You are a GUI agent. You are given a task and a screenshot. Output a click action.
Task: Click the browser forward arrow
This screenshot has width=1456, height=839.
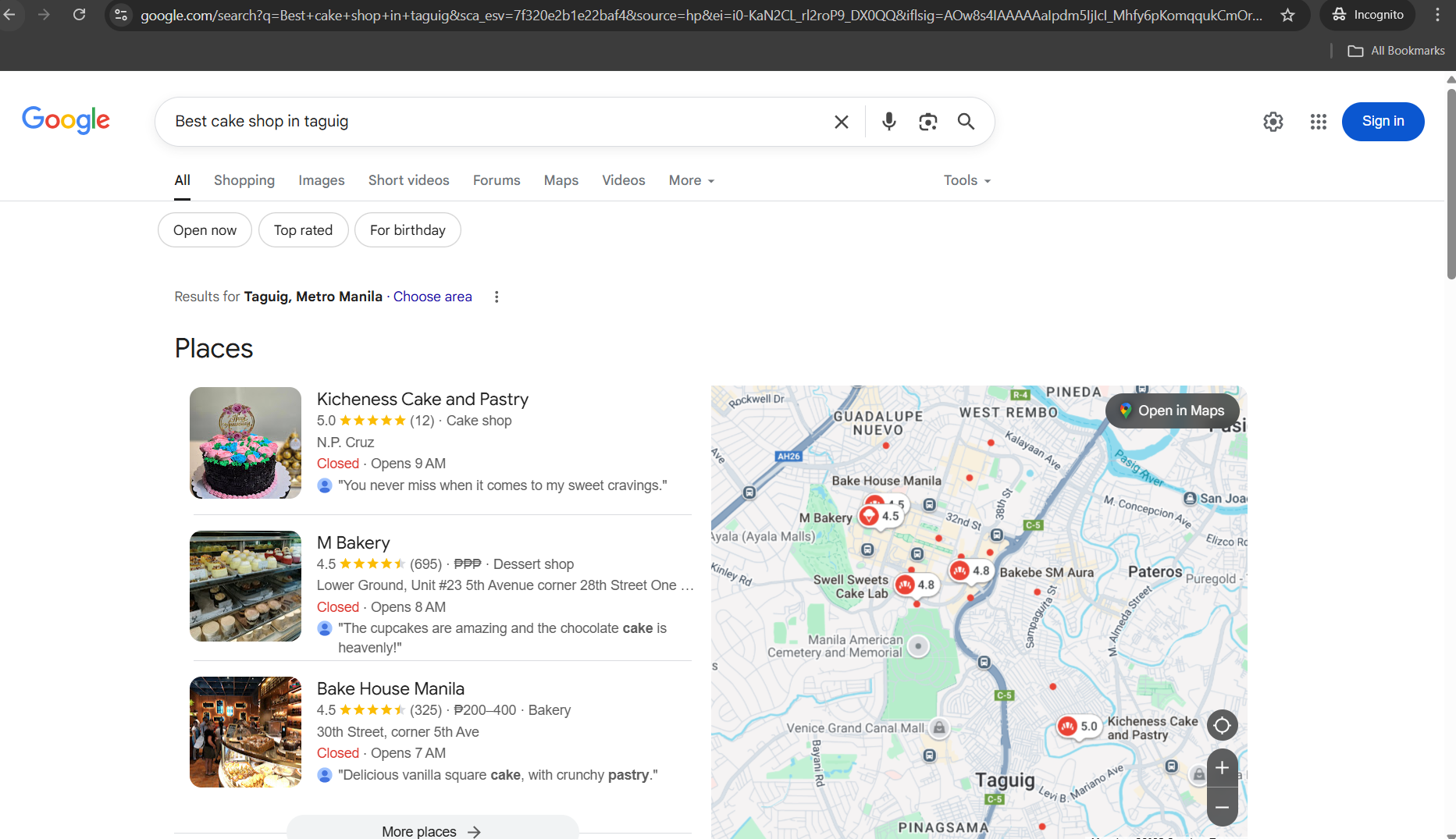coord(44,14)
